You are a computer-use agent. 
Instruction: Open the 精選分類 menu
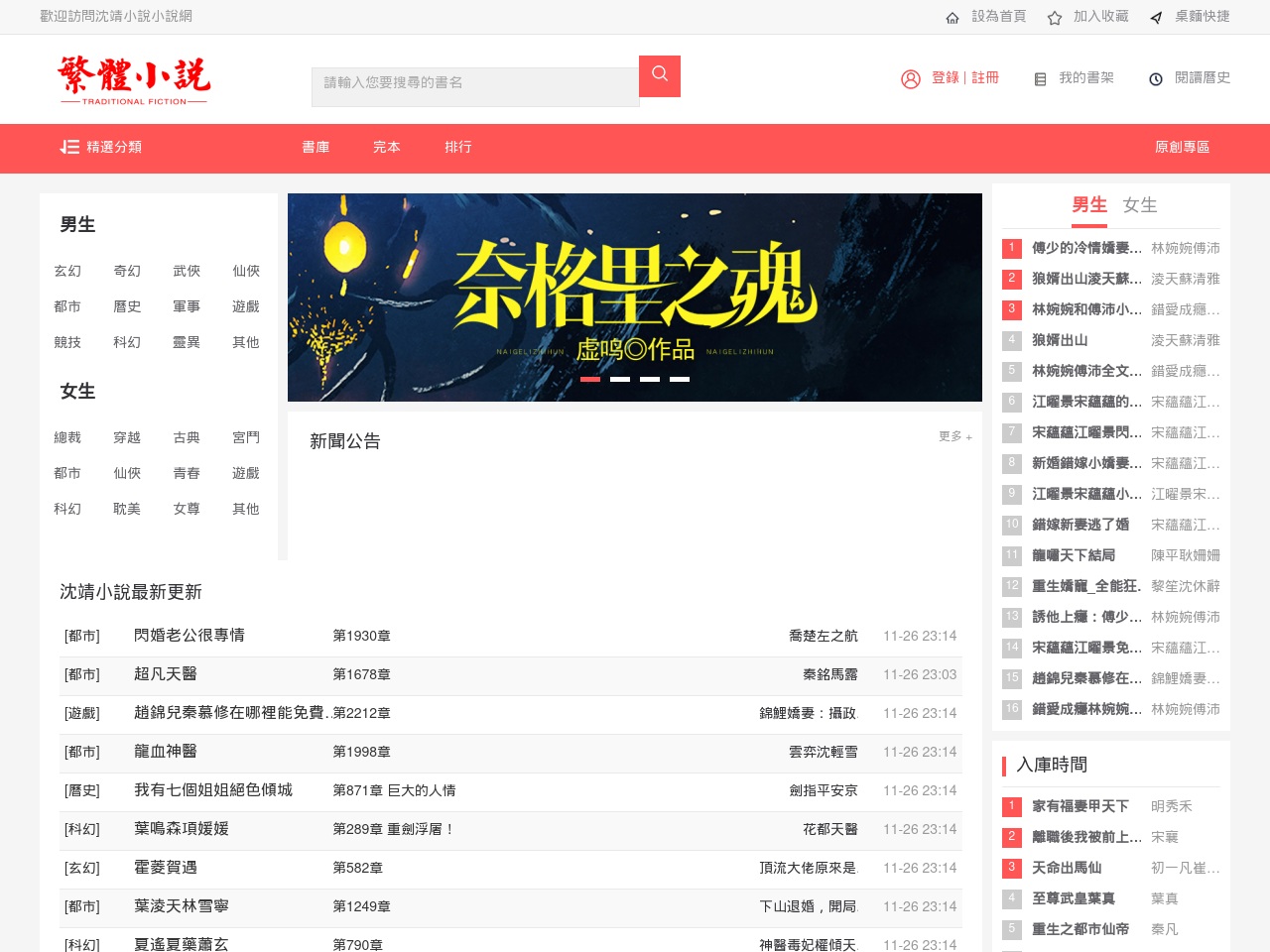[114, 147]
